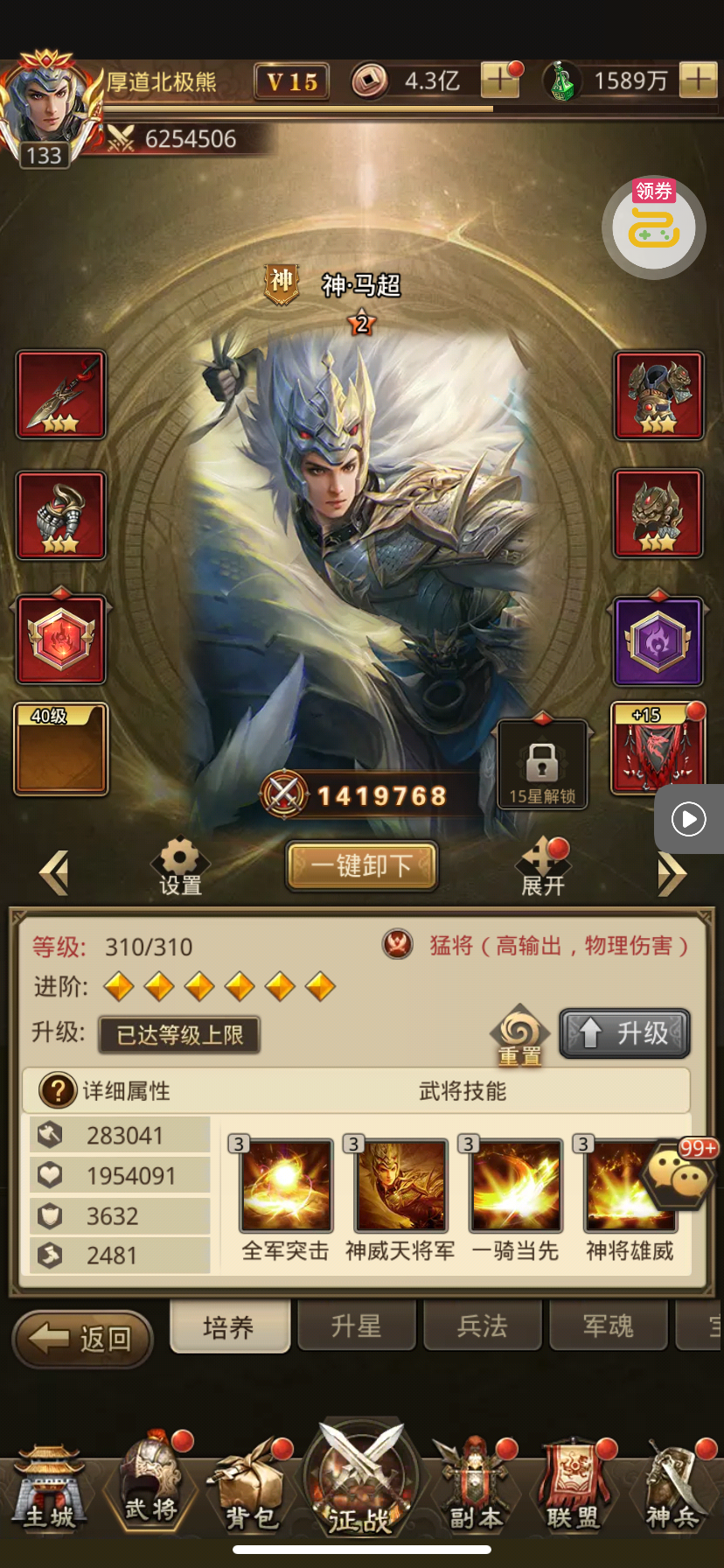The height and width of the screenshot is (1568, 724).
Task: Go to next hero with right chevron
Action: tap(672, 873)
